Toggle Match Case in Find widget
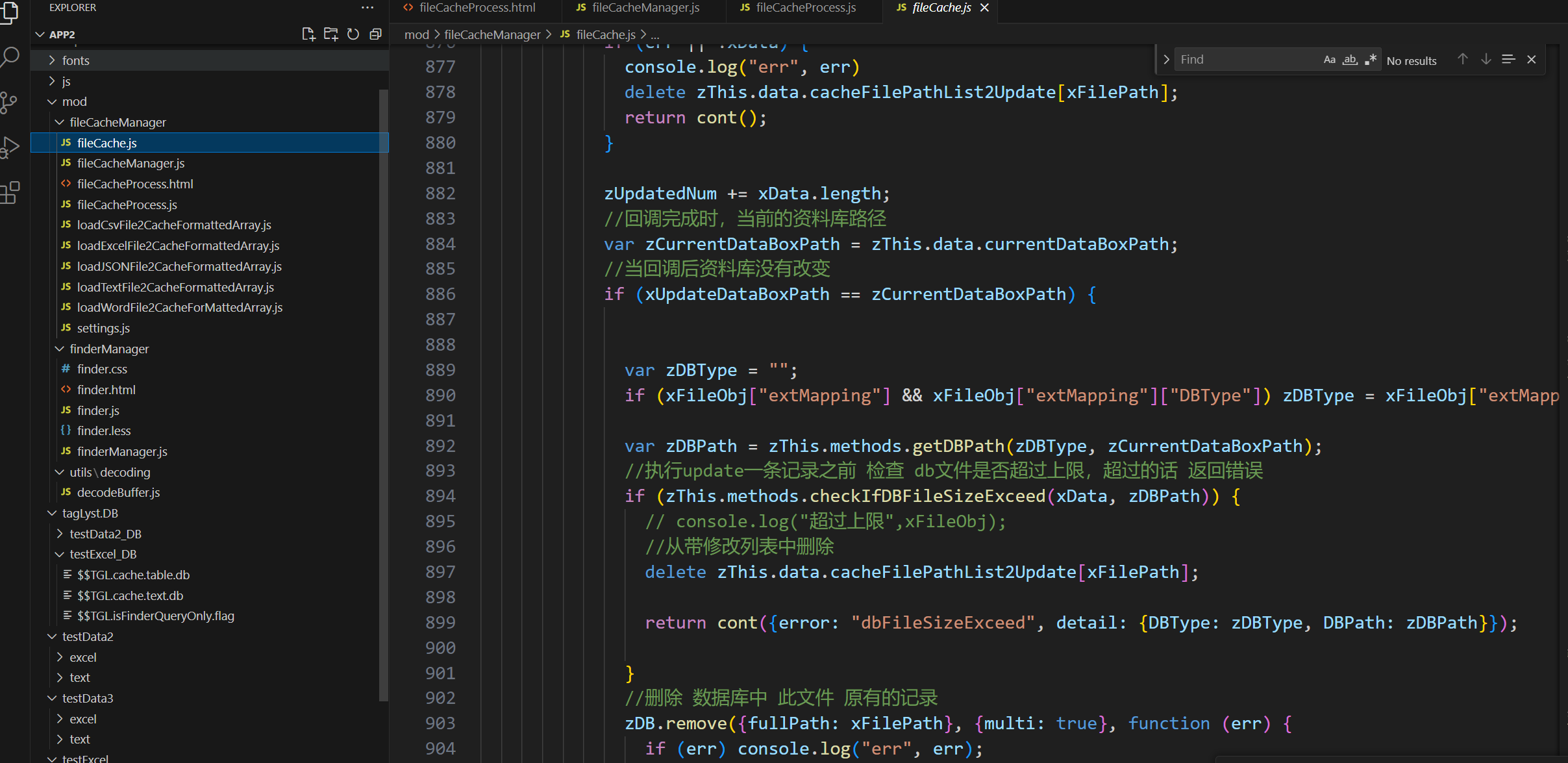This screenshot has height=763, width=1568. tap(1329, 60)
